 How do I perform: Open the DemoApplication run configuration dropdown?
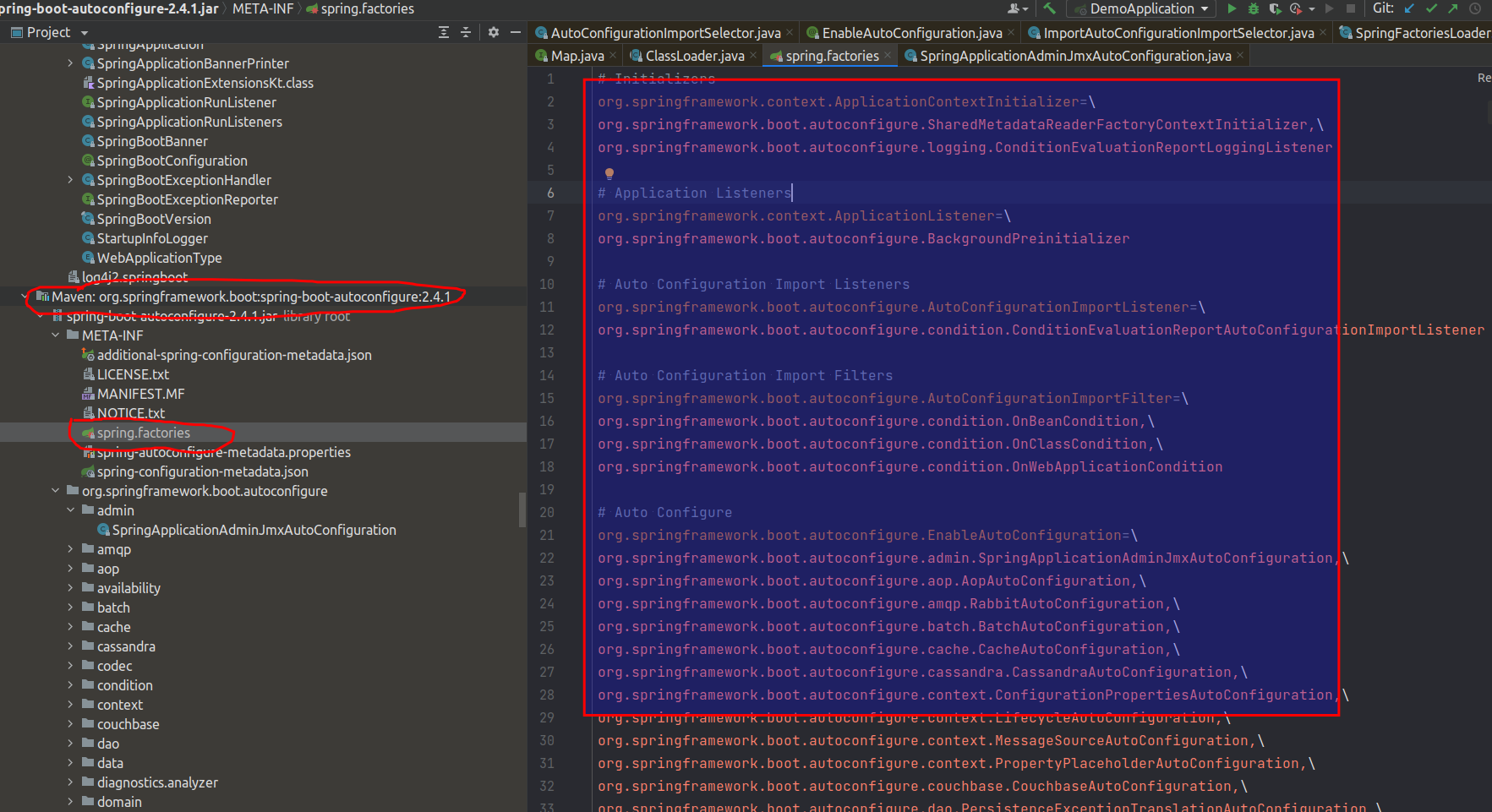point(1141,8)
